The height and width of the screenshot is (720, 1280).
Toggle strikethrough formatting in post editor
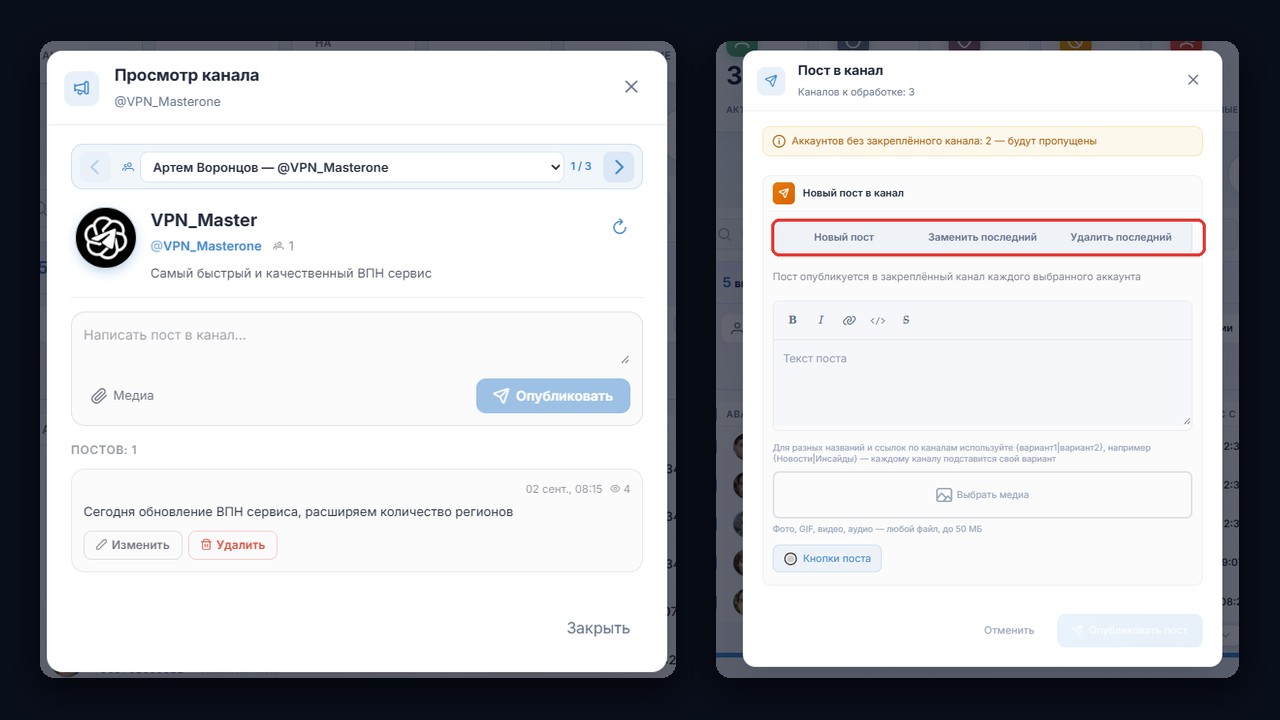coord(906,320)
